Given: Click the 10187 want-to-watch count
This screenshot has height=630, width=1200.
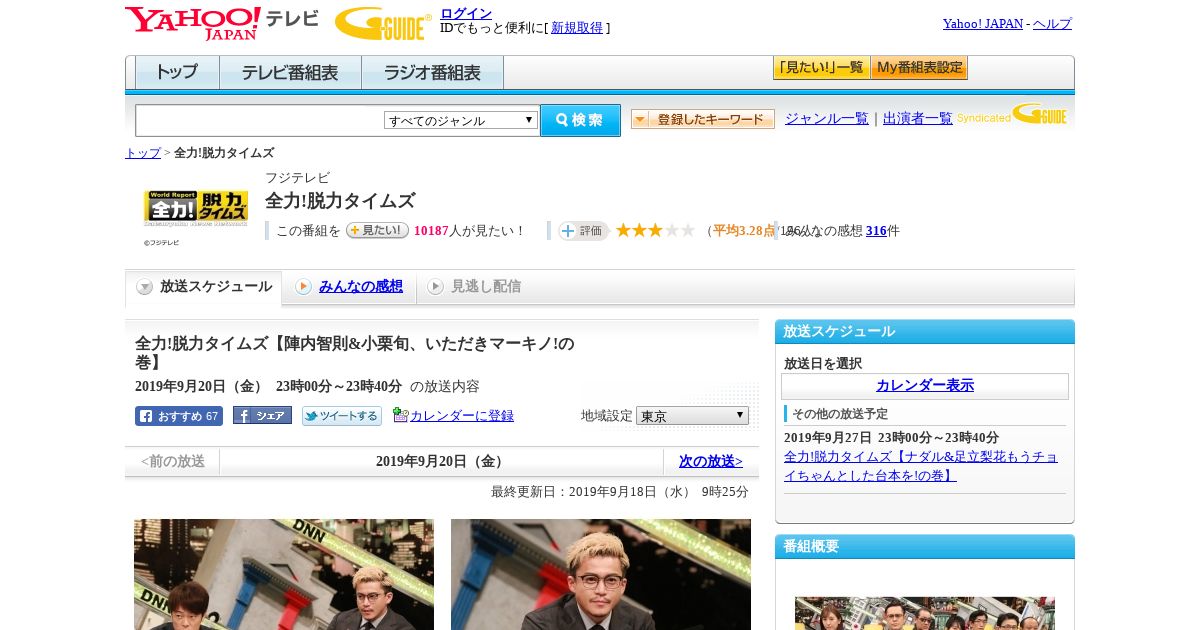Looking at the screenshot, I should (431, 231).
